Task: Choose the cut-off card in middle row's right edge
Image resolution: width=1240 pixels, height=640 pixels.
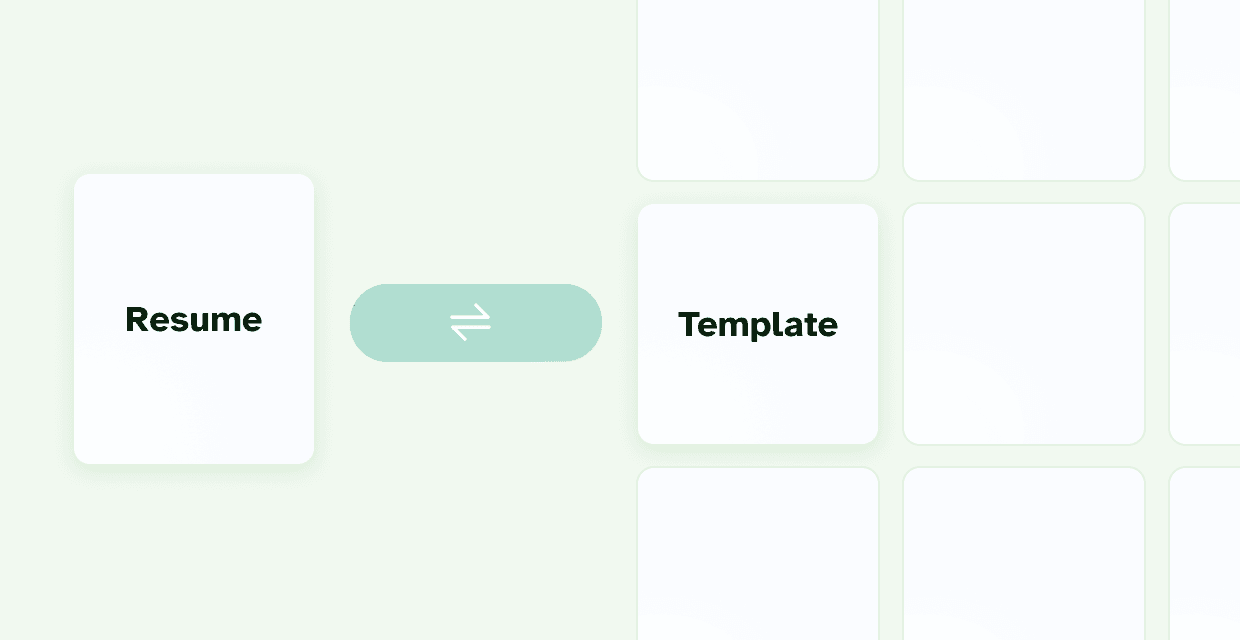Action: [x=1205, y=324]
